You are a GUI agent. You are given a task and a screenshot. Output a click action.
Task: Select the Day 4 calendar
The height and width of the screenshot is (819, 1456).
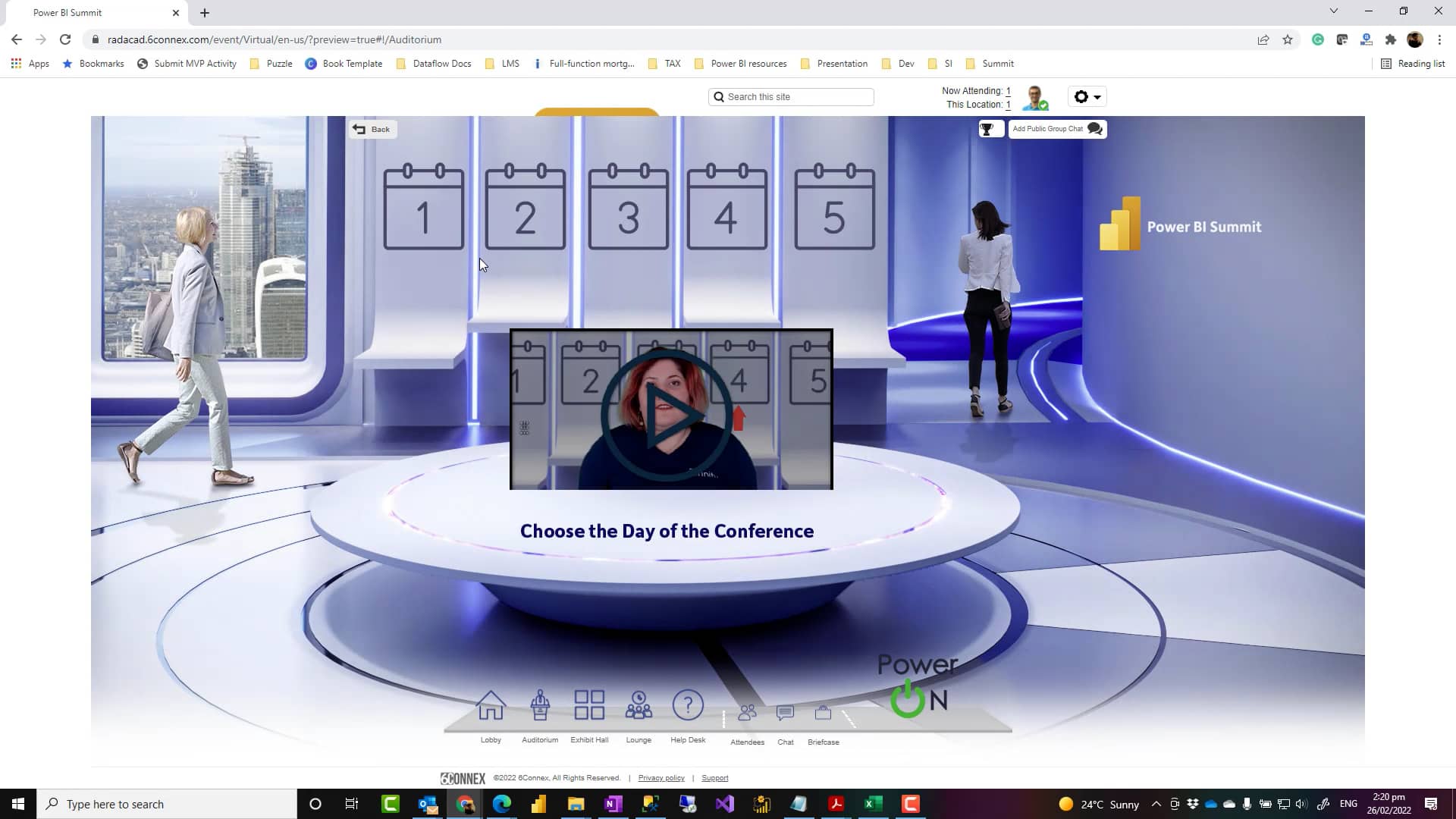click(x=726, y=209)
